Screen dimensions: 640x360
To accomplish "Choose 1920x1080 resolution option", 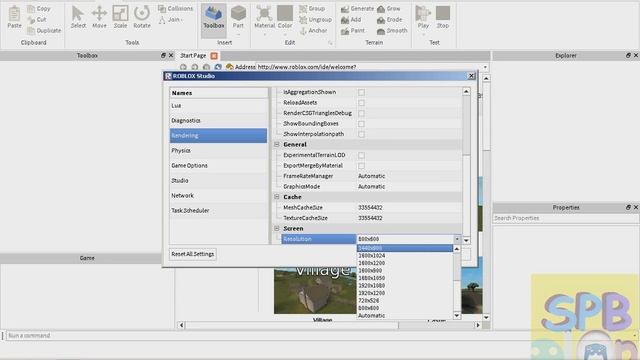I will (x=405, y=286).
